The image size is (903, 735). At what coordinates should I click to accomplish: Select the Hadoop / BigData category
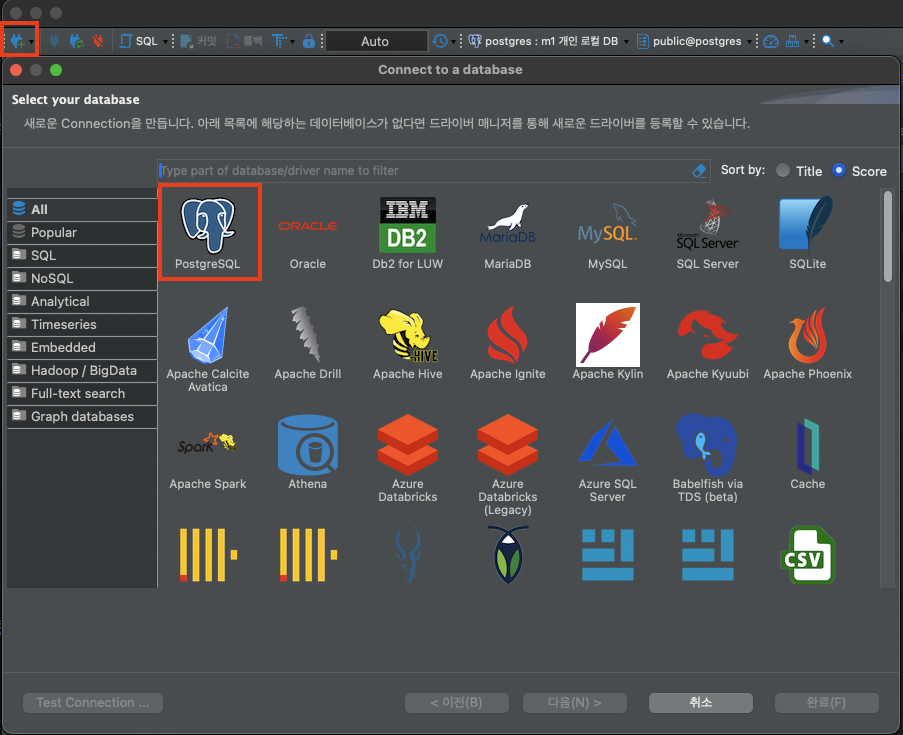pos(82,370)
